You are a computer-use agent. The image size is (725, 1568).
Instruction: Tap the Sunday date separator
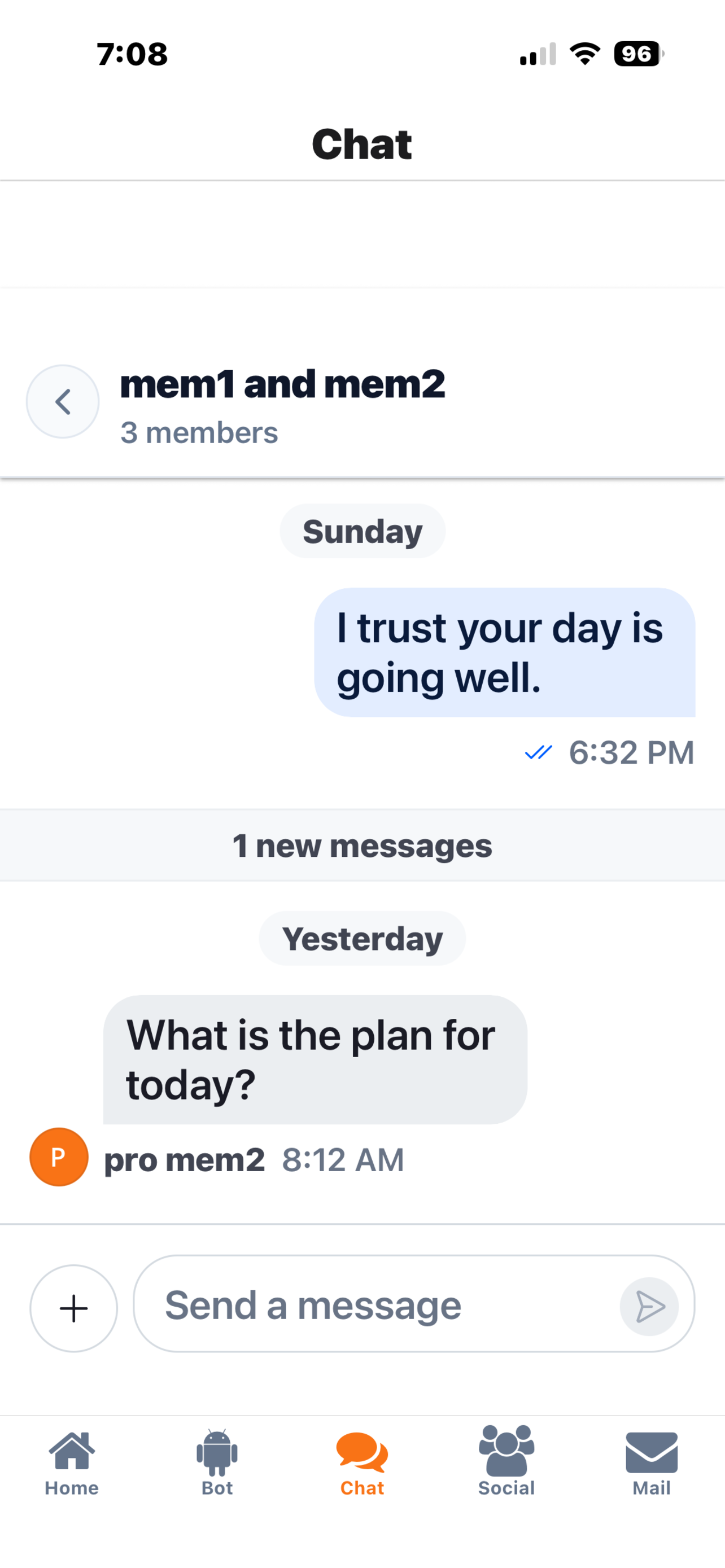(x=363, y=531)
